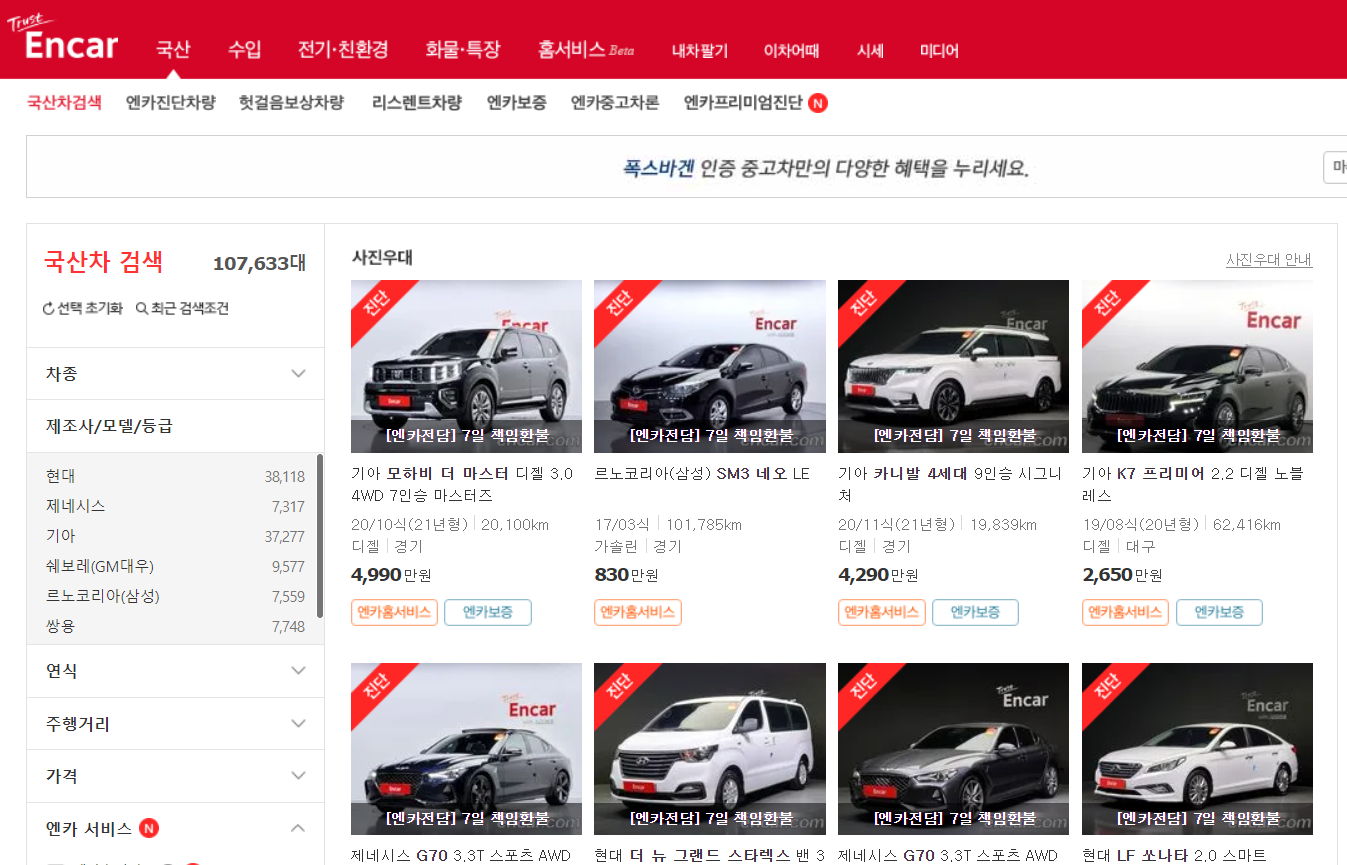The image size is (1347, 865).
Task: Click the red N badge next to 엔카프리미엄진단
Action: point(818,103)
